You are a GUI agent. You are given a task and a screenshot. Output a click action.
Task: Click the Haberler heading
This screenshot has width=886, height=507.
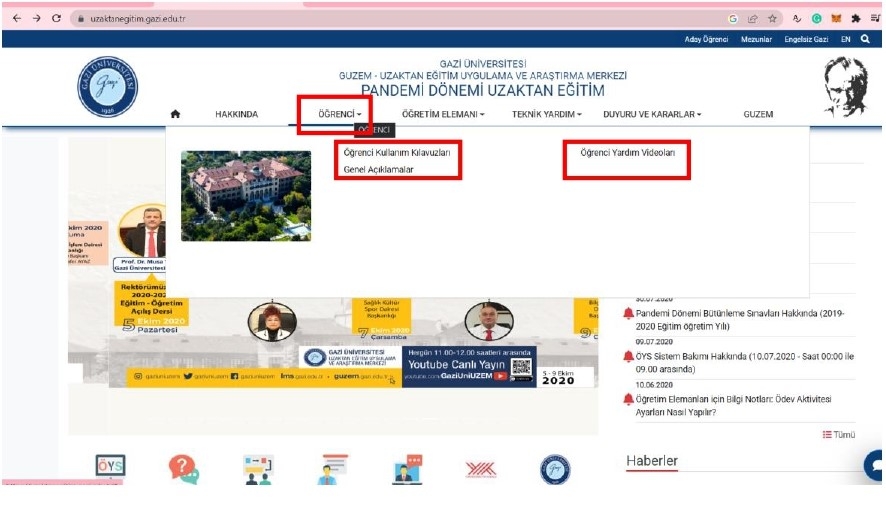coord(652,461)
